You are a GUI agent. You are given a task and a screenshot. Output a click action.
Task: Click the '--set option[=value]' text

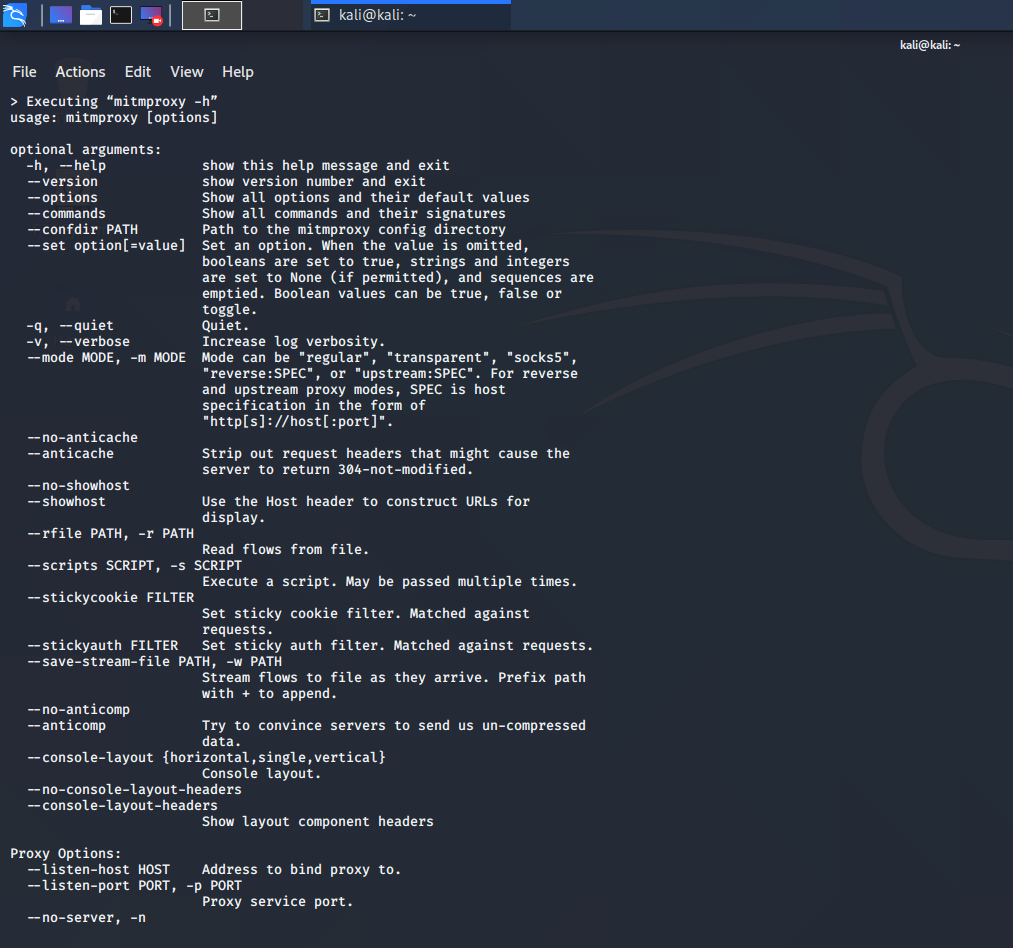106,246
